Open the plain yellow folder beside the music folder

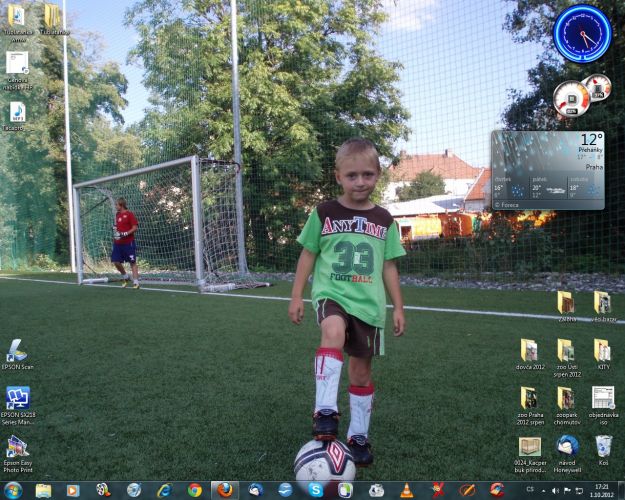pos(53,19)
